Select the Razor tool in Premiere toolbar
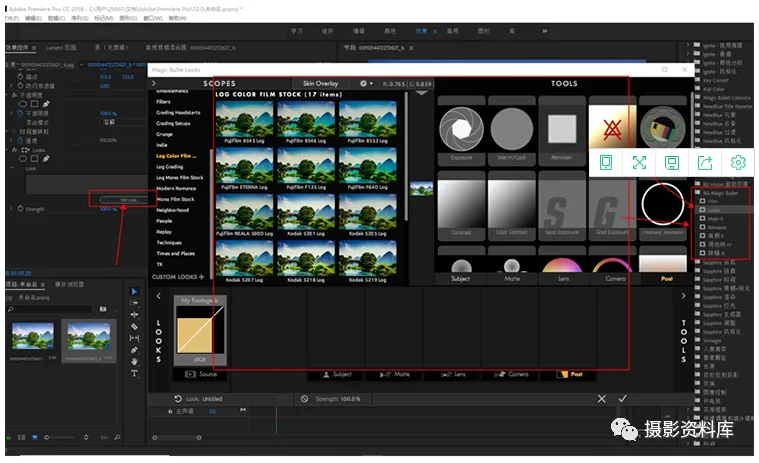Image resolution: width=759 pixels, height=463 pixels. pos(135,326)
